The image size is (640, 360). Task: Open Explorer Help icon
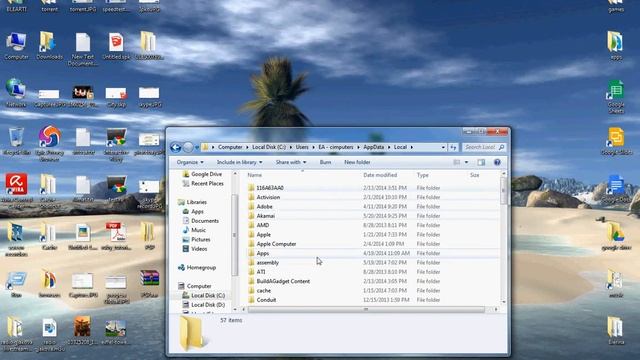497,162
